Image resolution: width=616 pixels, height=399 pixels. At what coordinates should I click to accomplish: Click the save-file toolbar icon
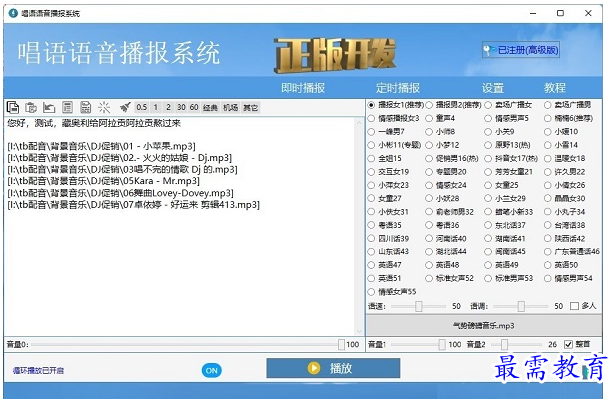(86, 107)
